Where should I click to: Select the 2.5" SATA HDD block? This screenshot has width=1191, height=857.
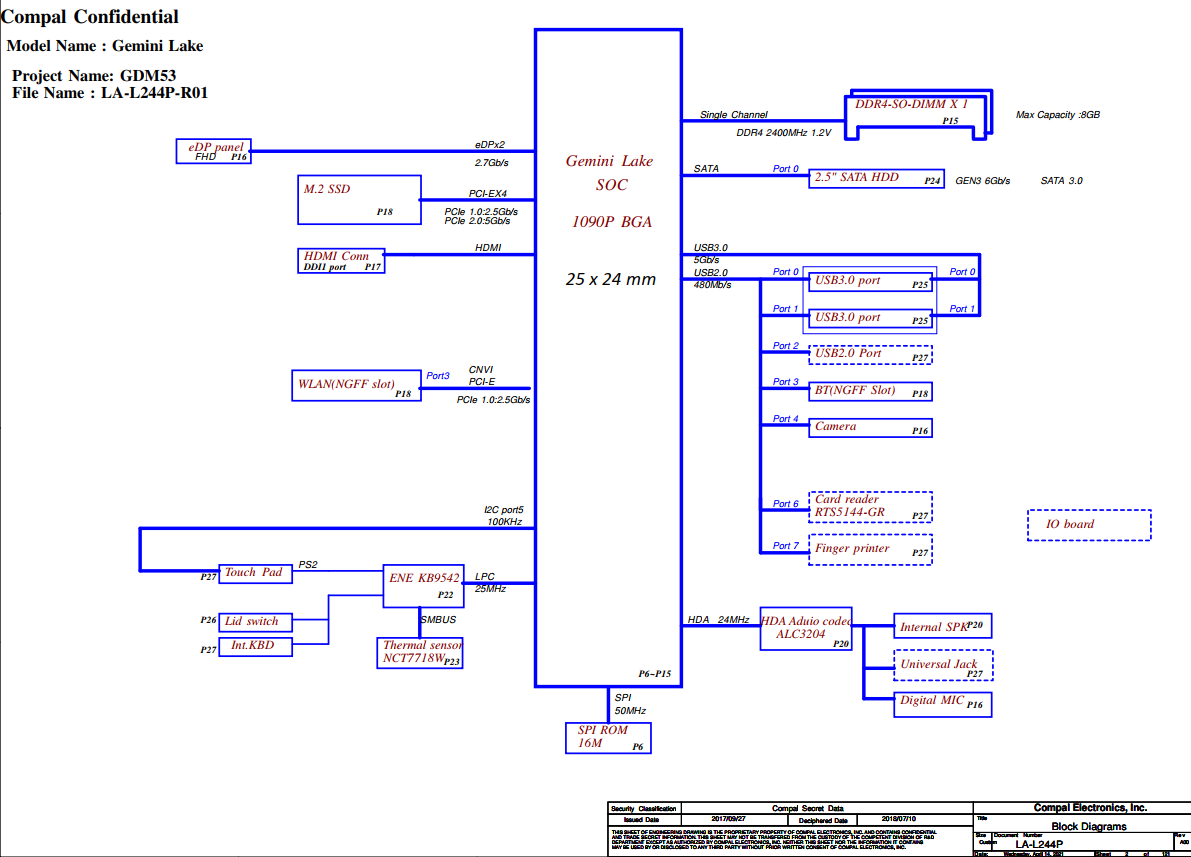pos(877,179)
